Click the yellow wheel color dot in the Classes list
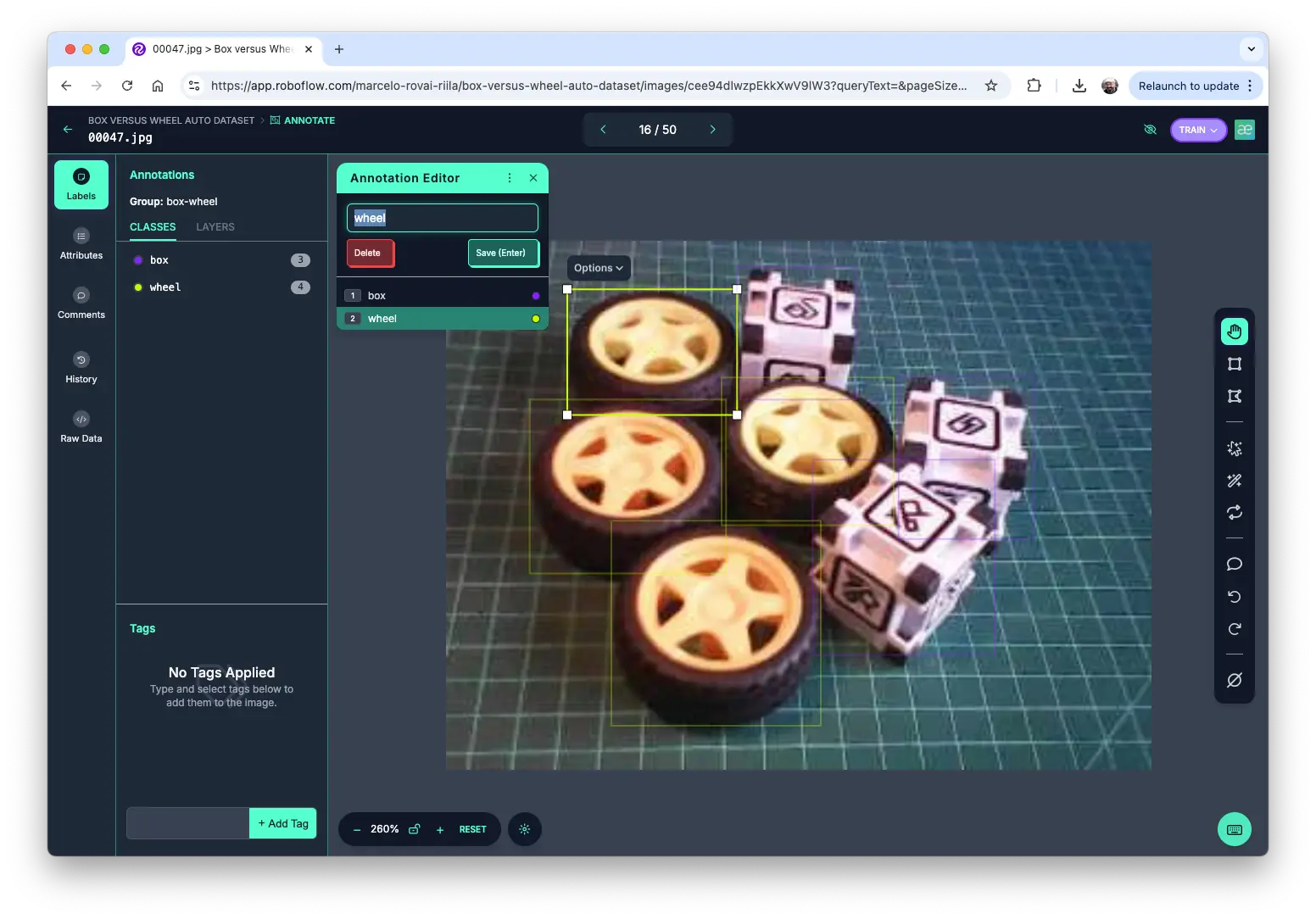 pos(138,287)
